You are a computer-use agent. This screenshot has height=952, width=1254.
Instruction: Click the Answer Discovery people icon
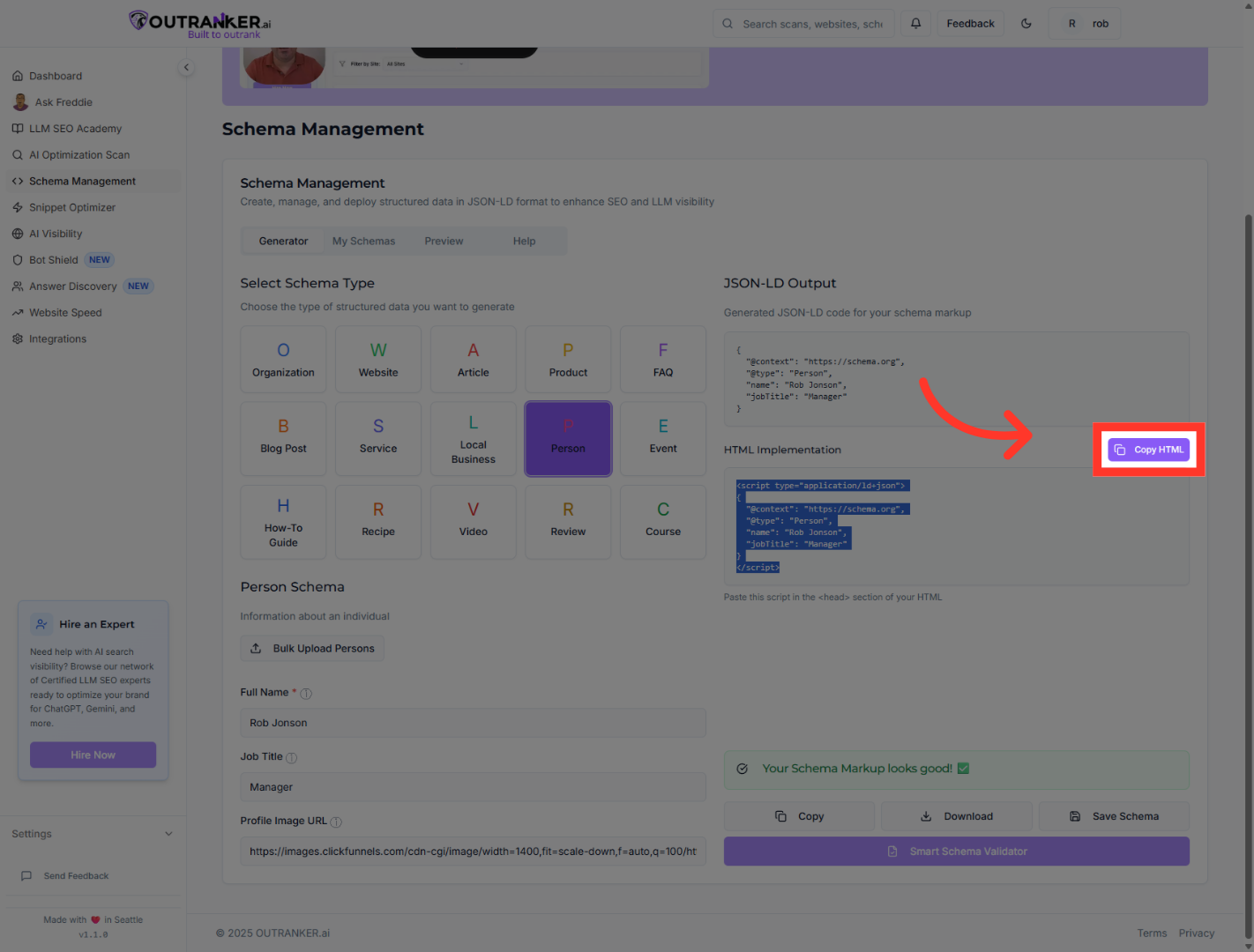pyautogui.click(x=18, y=286)
